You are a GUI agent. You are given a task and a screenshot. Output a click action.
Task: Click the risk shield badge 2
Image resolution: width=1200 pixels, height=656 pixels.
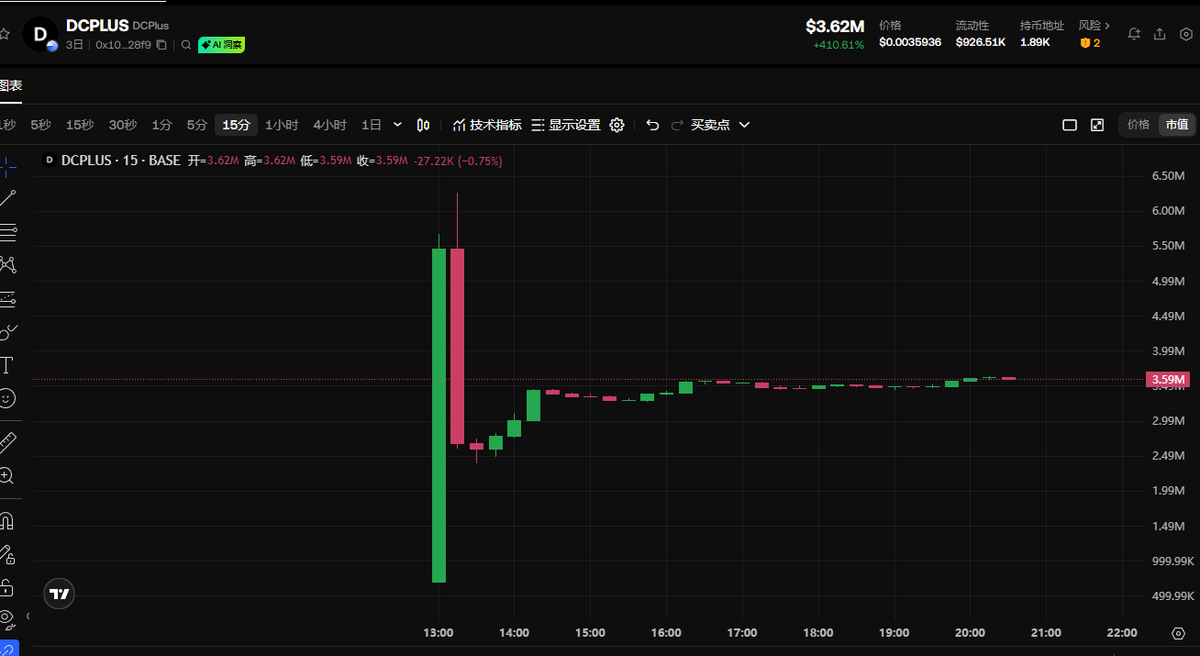(1090, 43)
